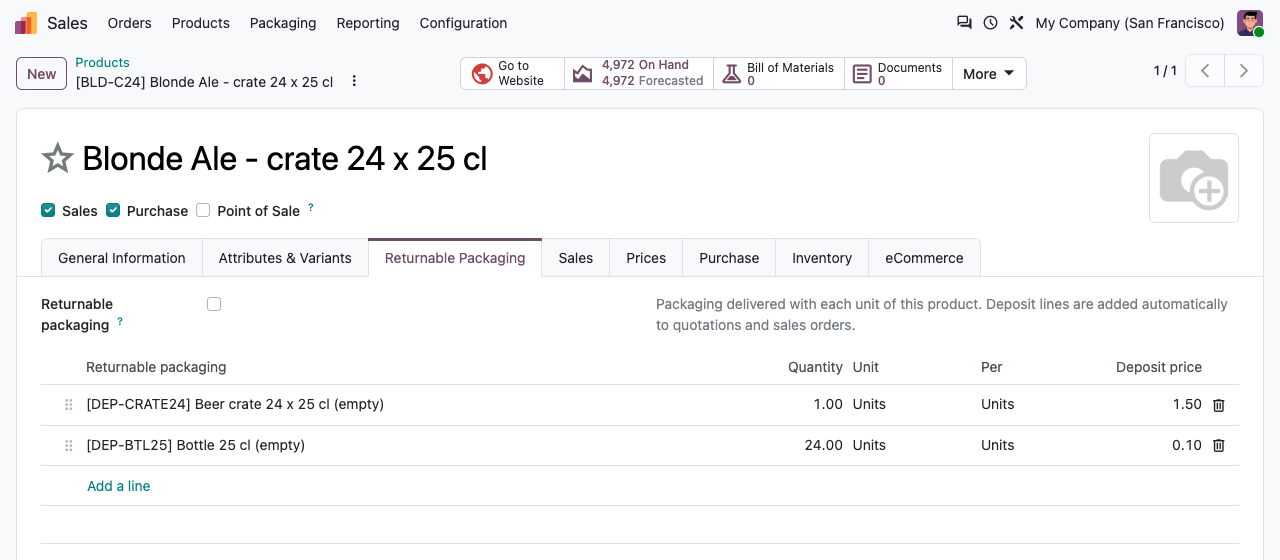The width and height of the screenshot is (1280, 560).
Task: Mark product as favorite with star icon
Action: (58, 158)
